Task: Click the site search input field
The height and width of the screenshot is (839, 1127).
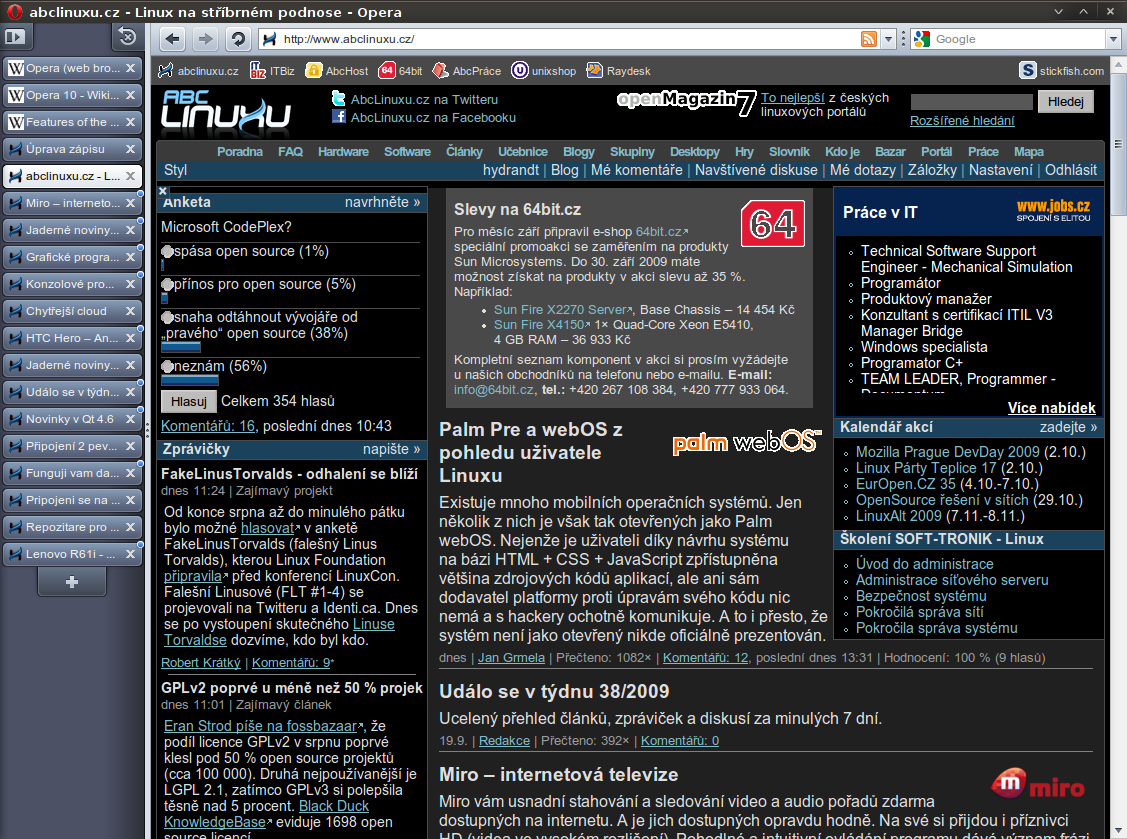Action: click(971, 101)
